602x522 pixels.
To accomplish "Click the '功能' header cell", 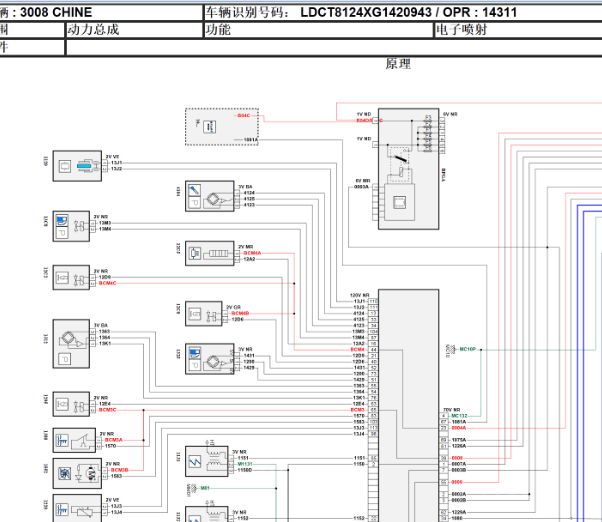I will 318,30.
